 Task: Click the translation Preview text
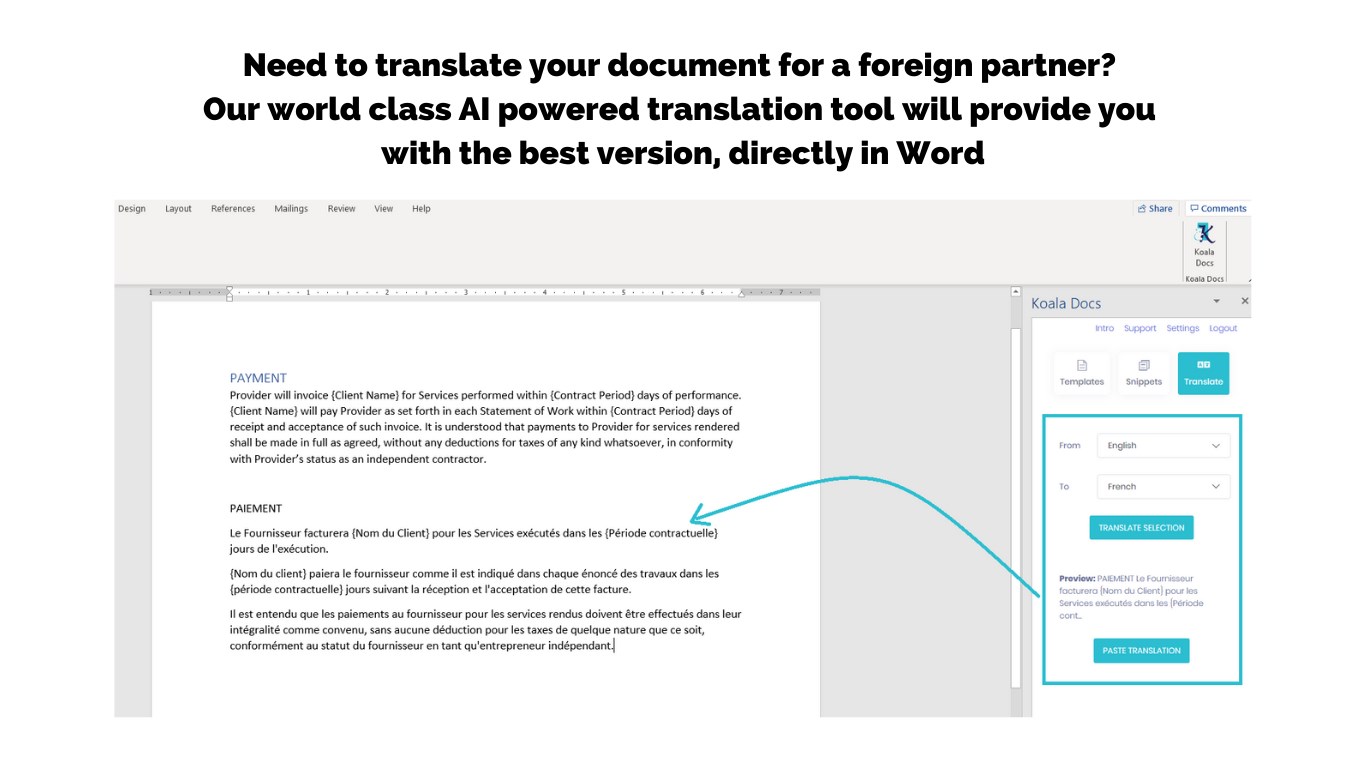(x=1133, y=597)
